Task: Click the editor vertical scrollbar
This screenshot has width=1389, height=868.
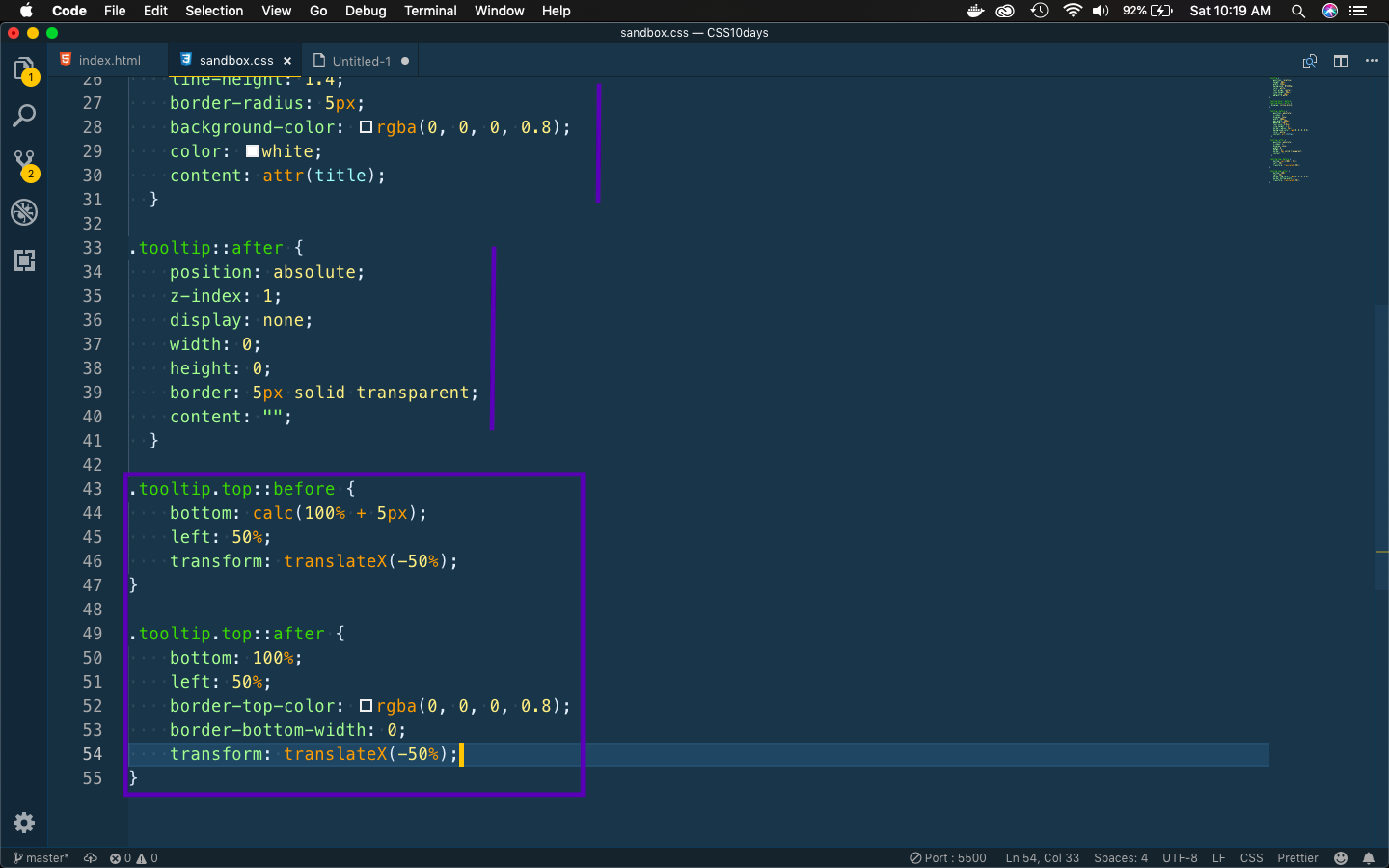Action: pyautogui.click(x=1381, y=447)
